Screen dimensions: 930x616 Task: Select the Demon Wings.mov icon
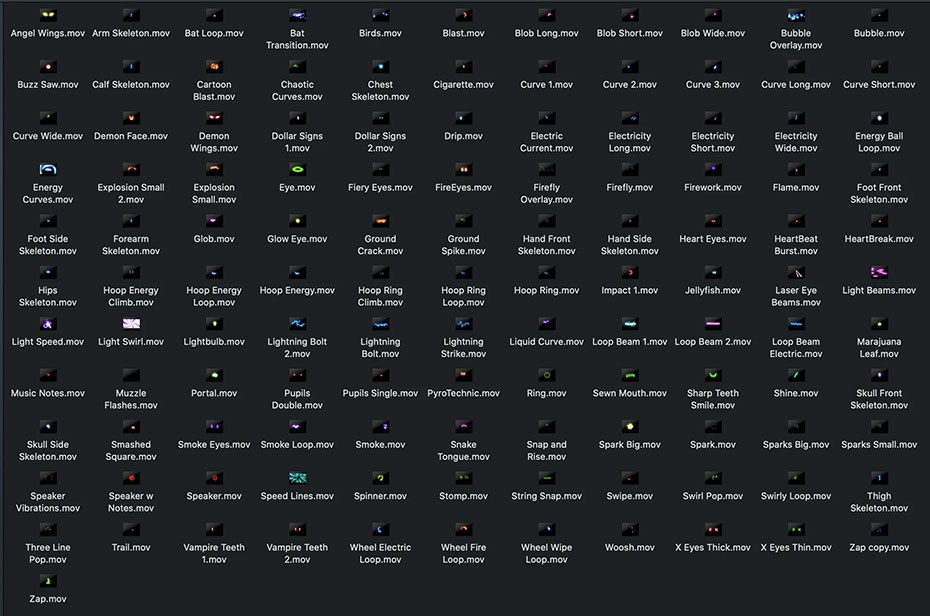click(x=214, y=118)
